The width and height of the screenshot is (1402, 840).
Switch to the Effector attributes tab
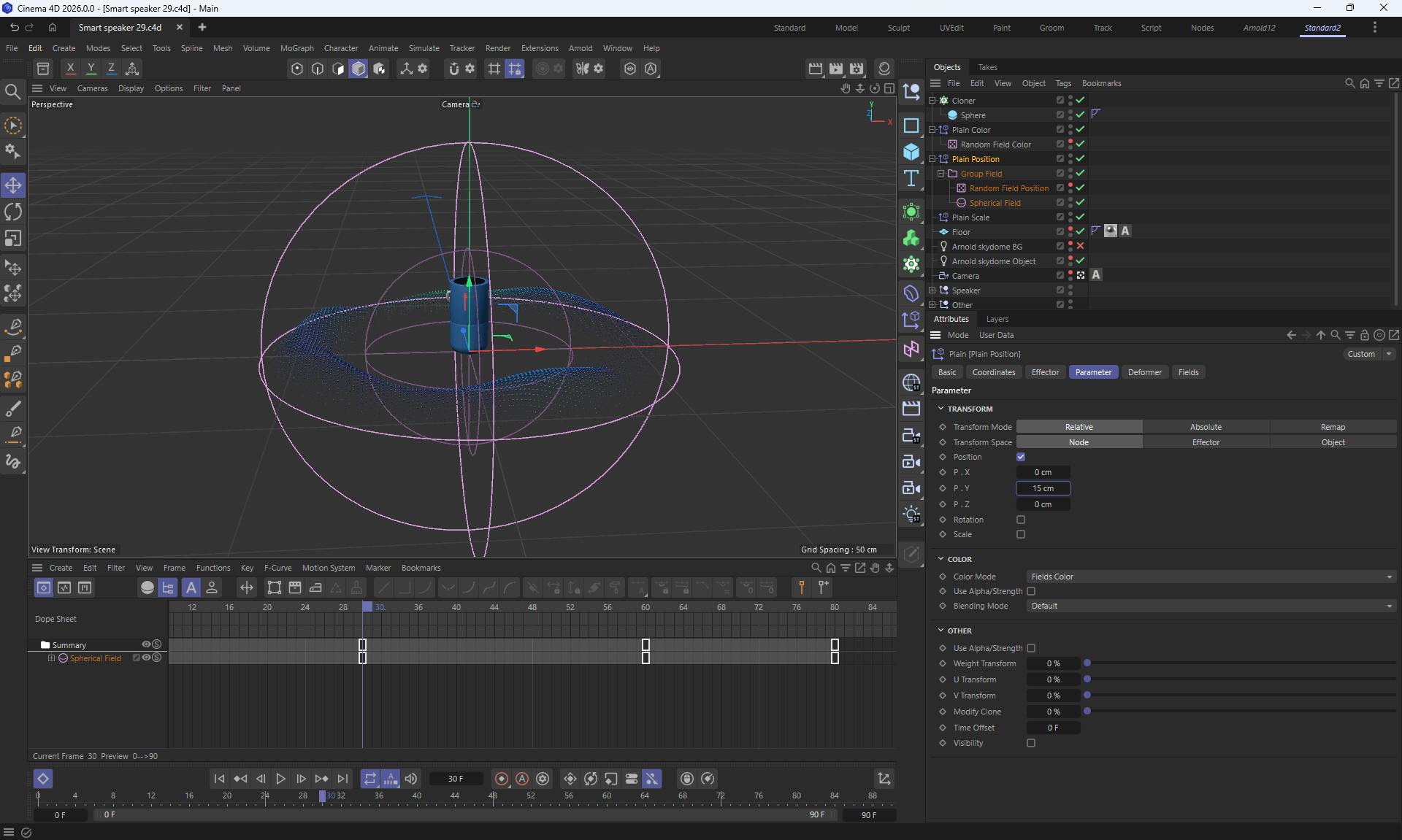point(1045,372)
